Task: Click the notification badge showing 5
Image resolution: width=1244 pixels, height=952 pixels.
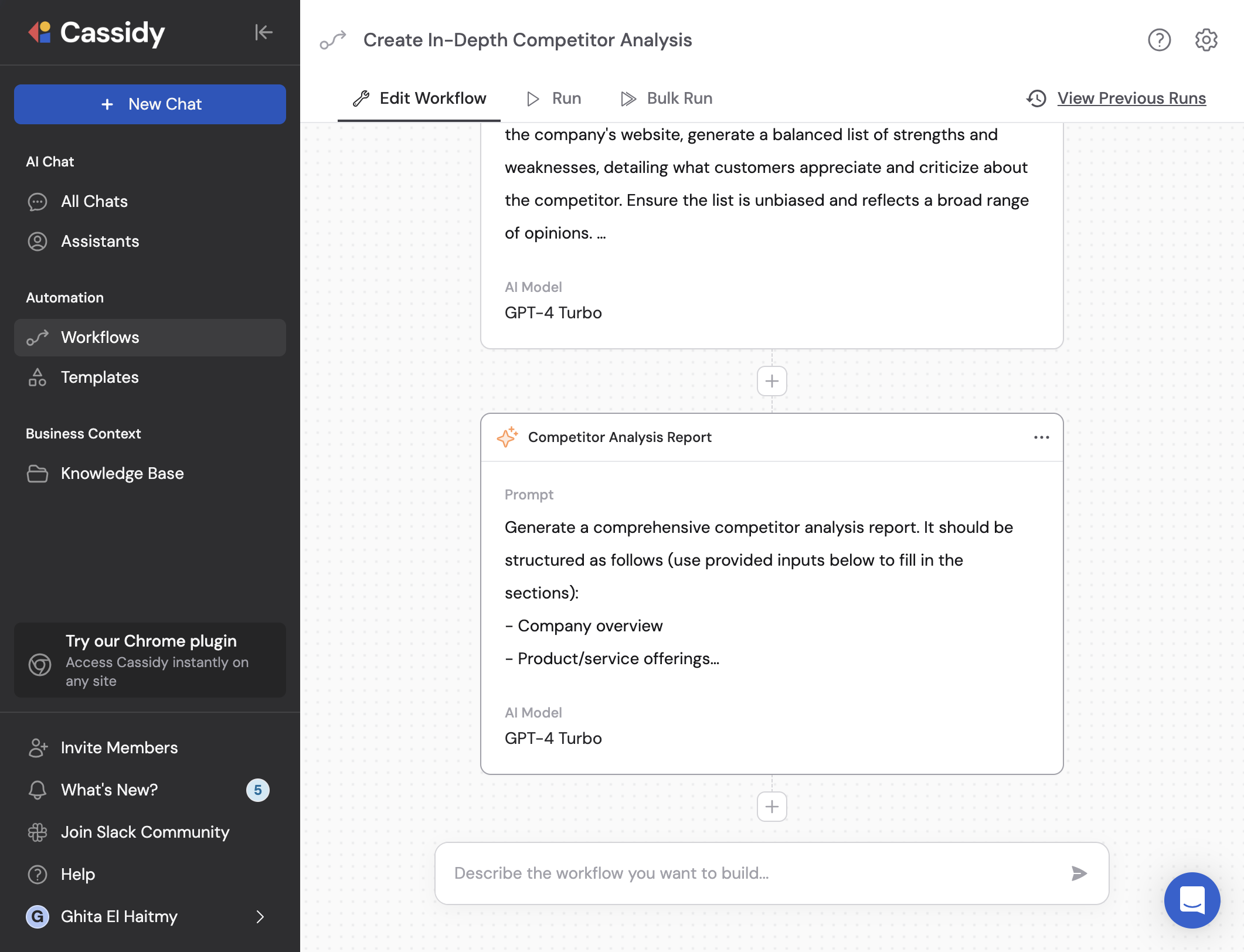Action: (x=257, y=790)
